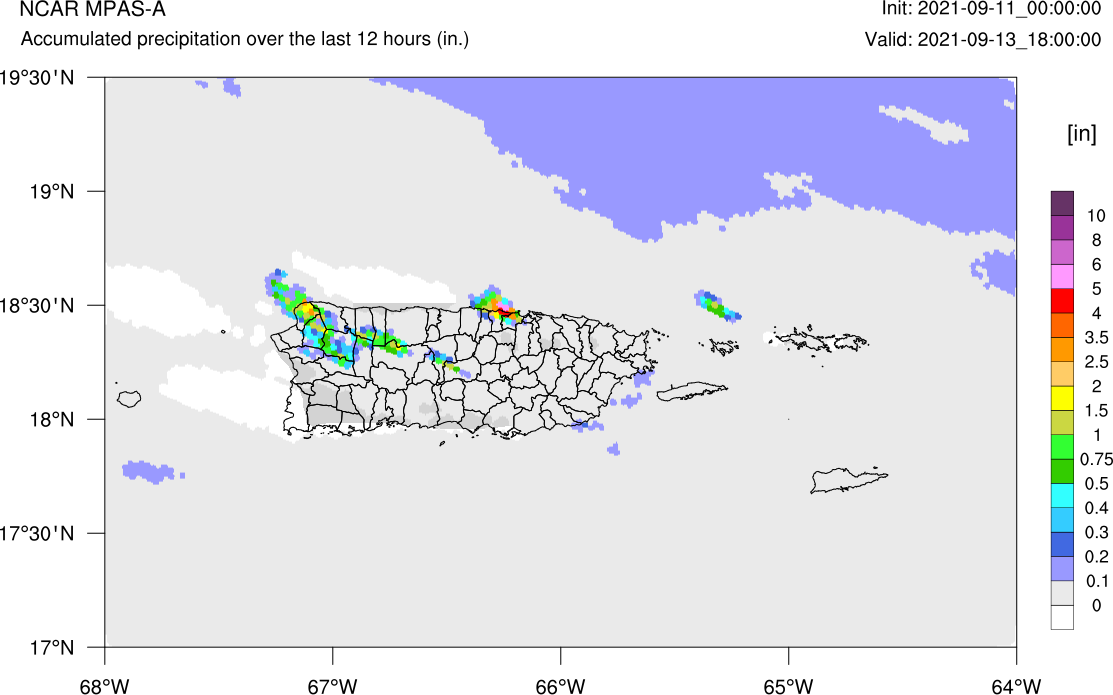Viewport: 1113px width, 695px height.
Task: Pick the orange swatch between 2.5 and 3.5
Action: 1062,349
